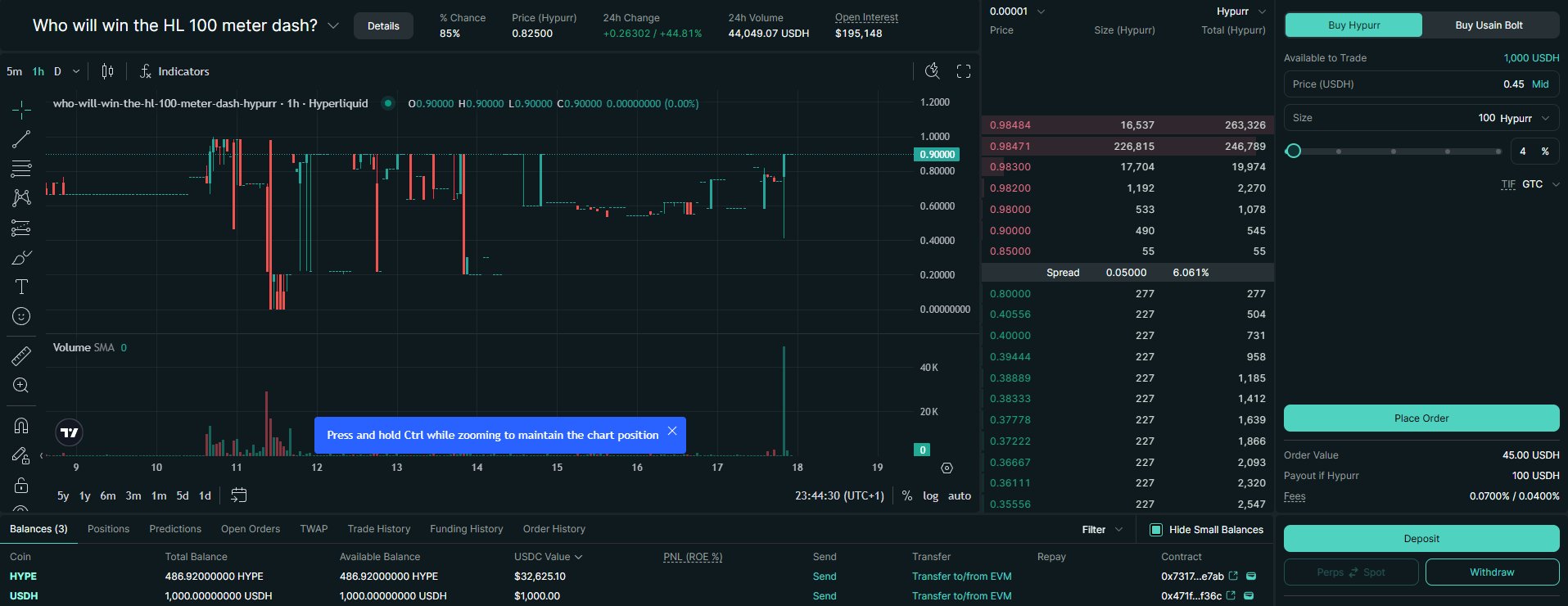Switch to Buy Hypurr side
This screenshot has height=606, width=1568.
click(1353, 25)
